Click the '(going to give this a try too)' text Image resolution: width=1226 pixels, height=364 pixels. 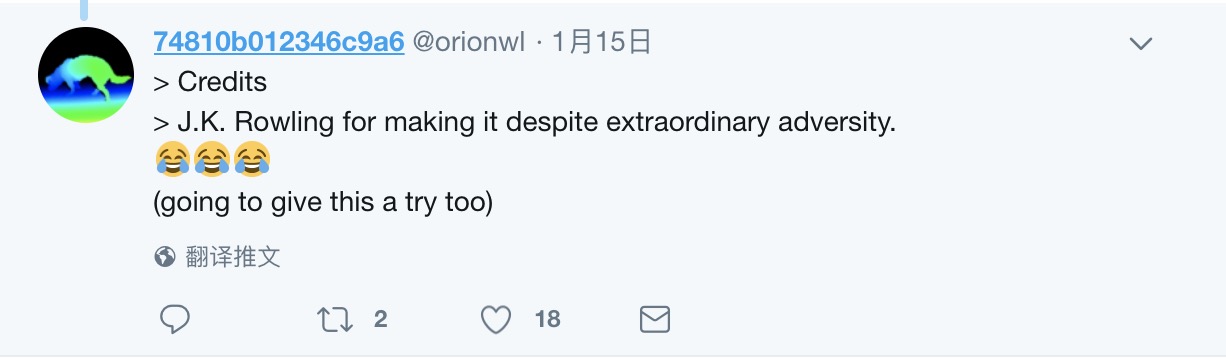click(x=323, y=203)
